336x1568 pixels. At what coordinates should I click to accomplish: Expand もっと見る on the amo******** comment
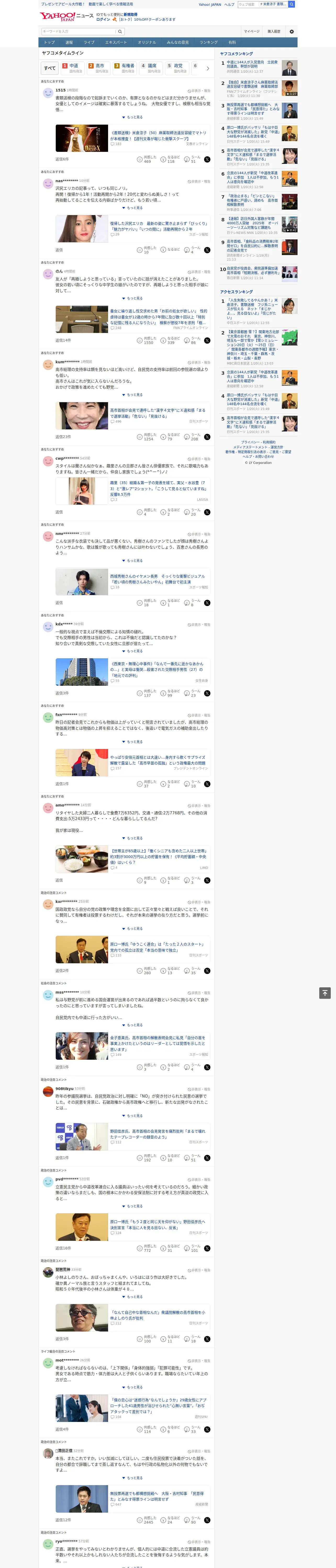(132, 838)
